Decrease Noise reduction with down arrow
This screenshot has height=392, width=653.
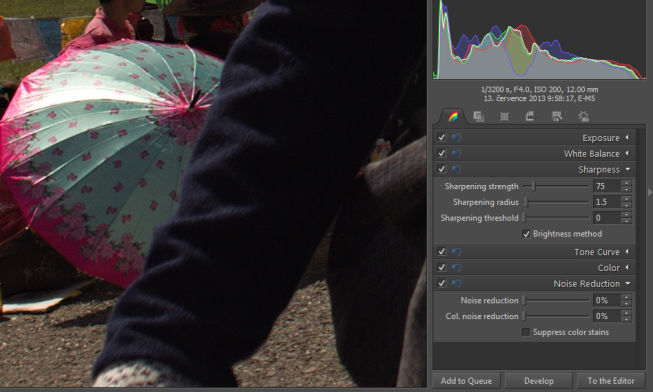pos(626,303)
